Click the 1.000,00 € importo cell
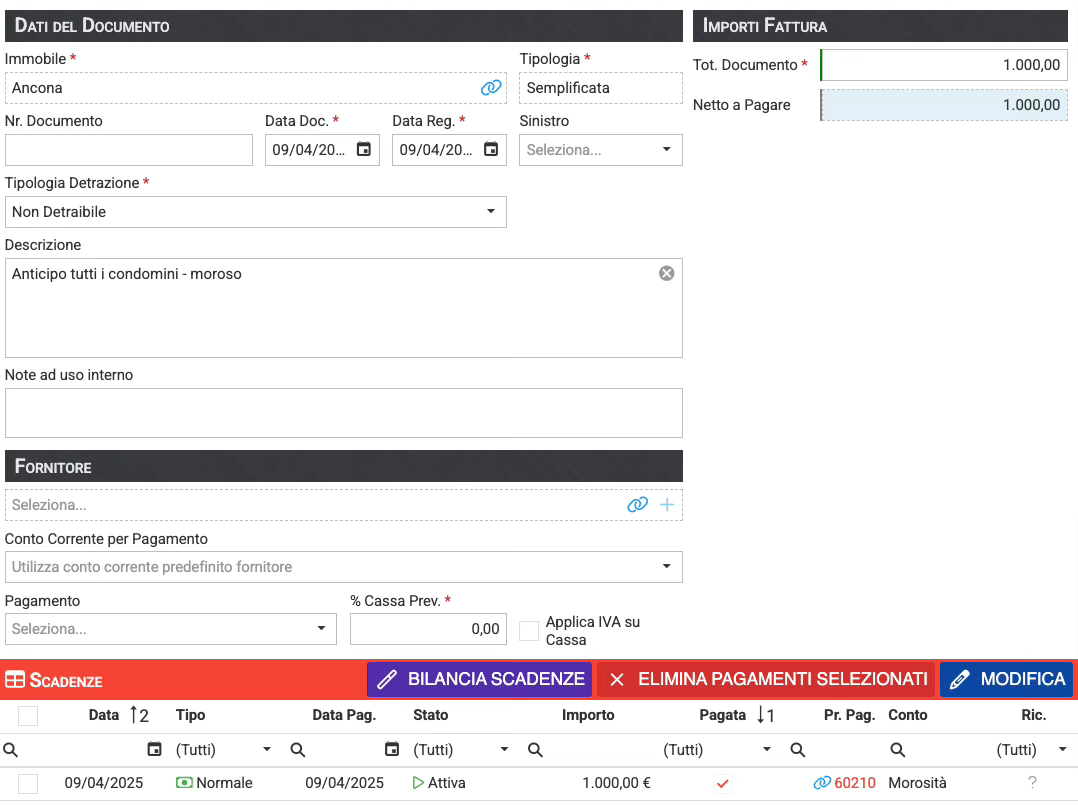This screenshot has width=1078, height=805. pos(616,782)
